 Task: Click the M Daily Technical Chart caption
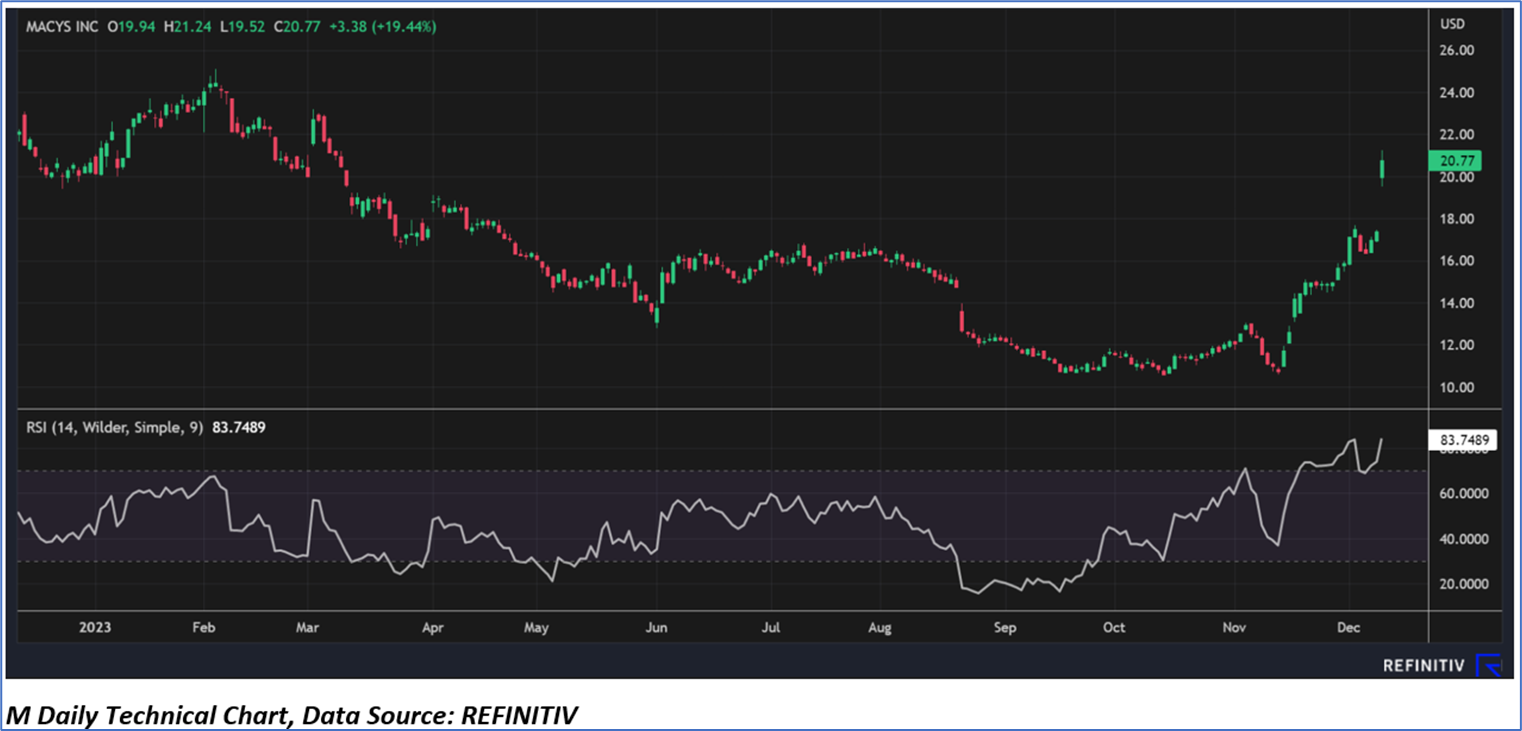(293, 714)
